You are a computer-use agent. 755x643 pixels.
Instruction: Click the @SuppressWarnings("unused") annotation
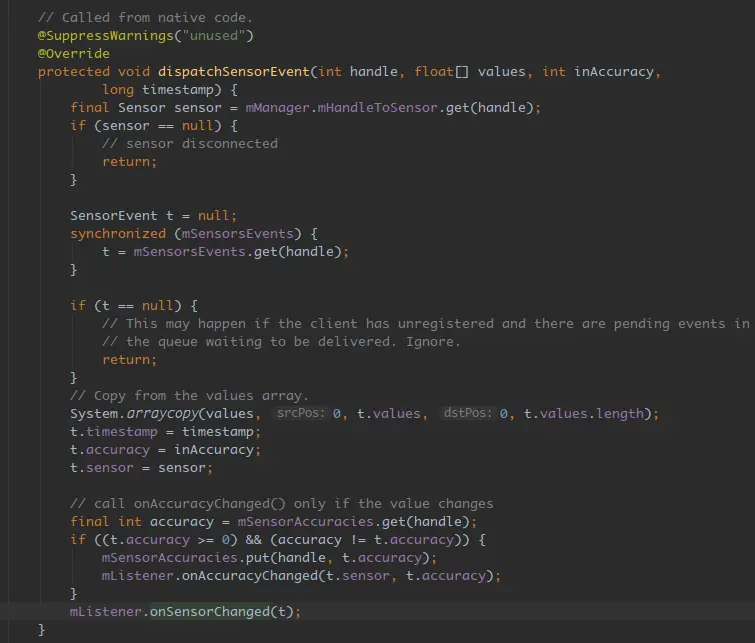coord(145,36)
